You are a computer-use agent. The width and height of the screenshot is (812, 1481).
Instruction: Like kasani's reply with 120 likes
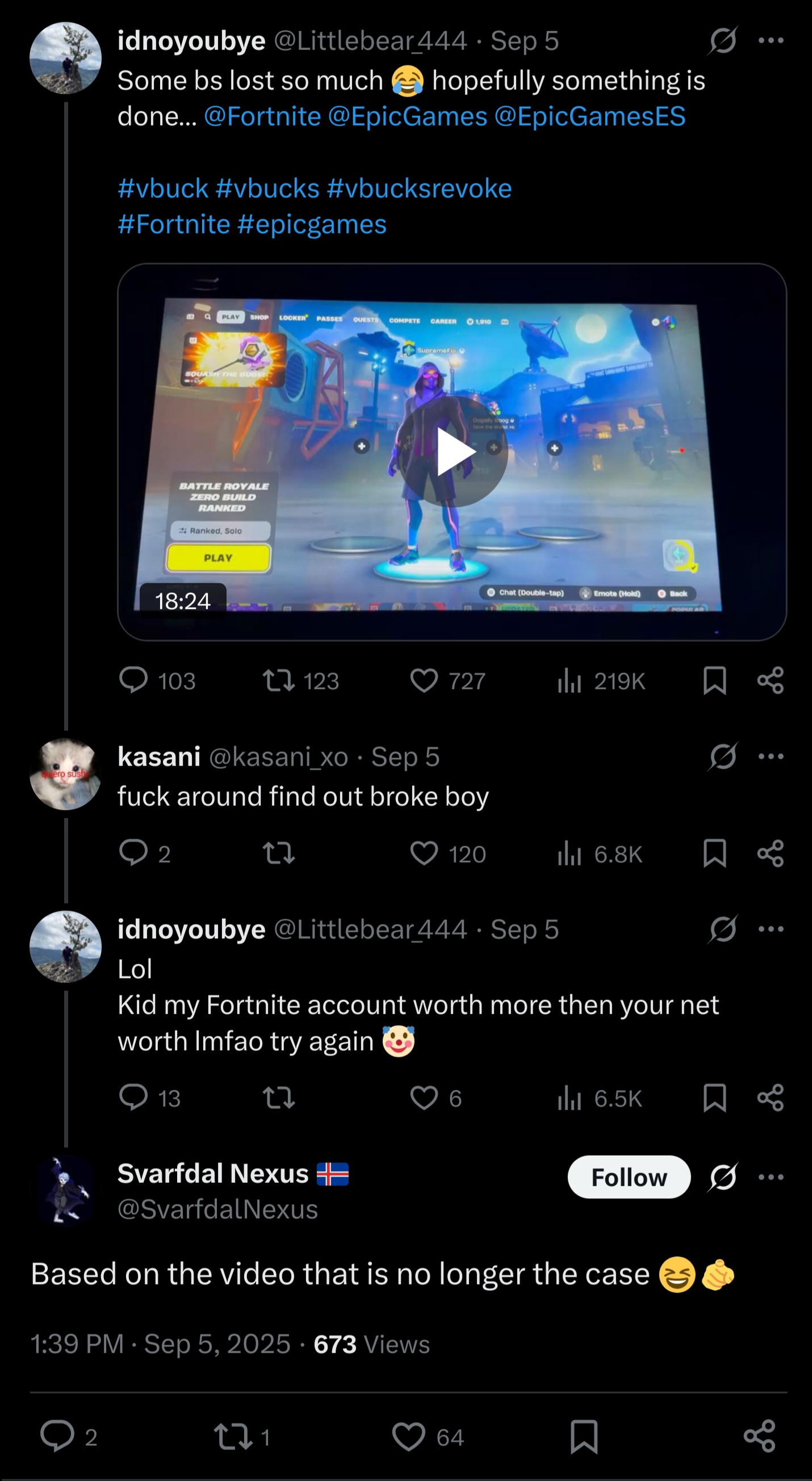(x=448, y=854)
